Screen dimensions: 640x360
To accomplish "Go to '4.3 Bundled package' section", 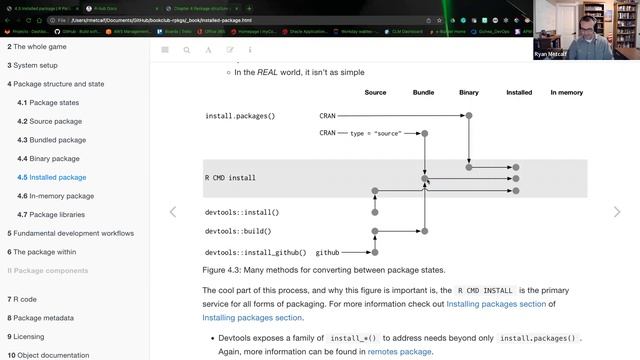I will (x=51, y=140).
